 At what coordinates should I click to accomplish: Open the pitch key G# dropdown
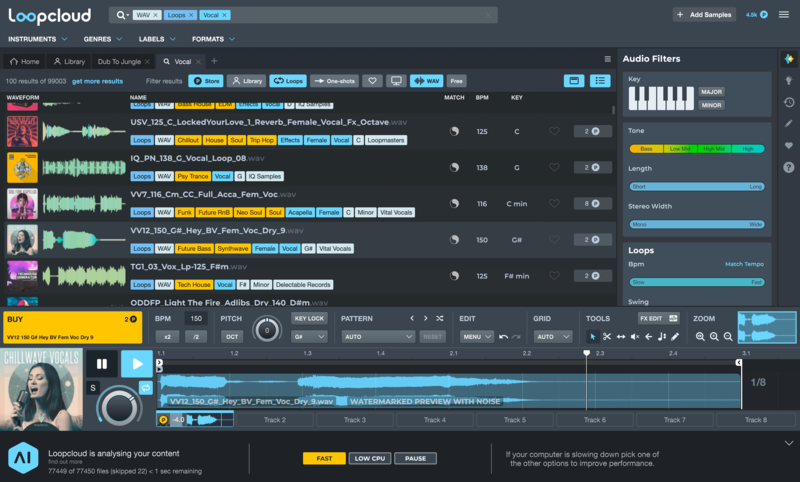pyautogui.click(x=309, y=337)
